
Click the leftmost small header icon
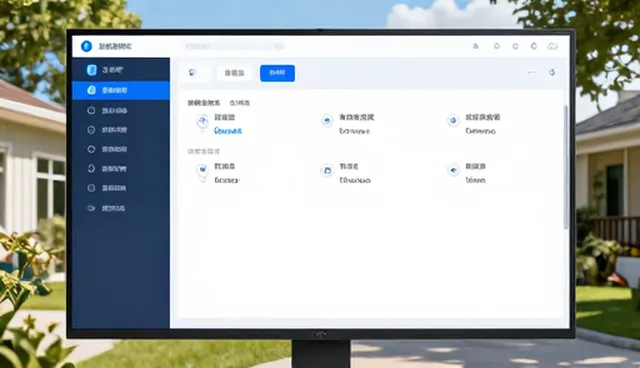pos(476,46)
